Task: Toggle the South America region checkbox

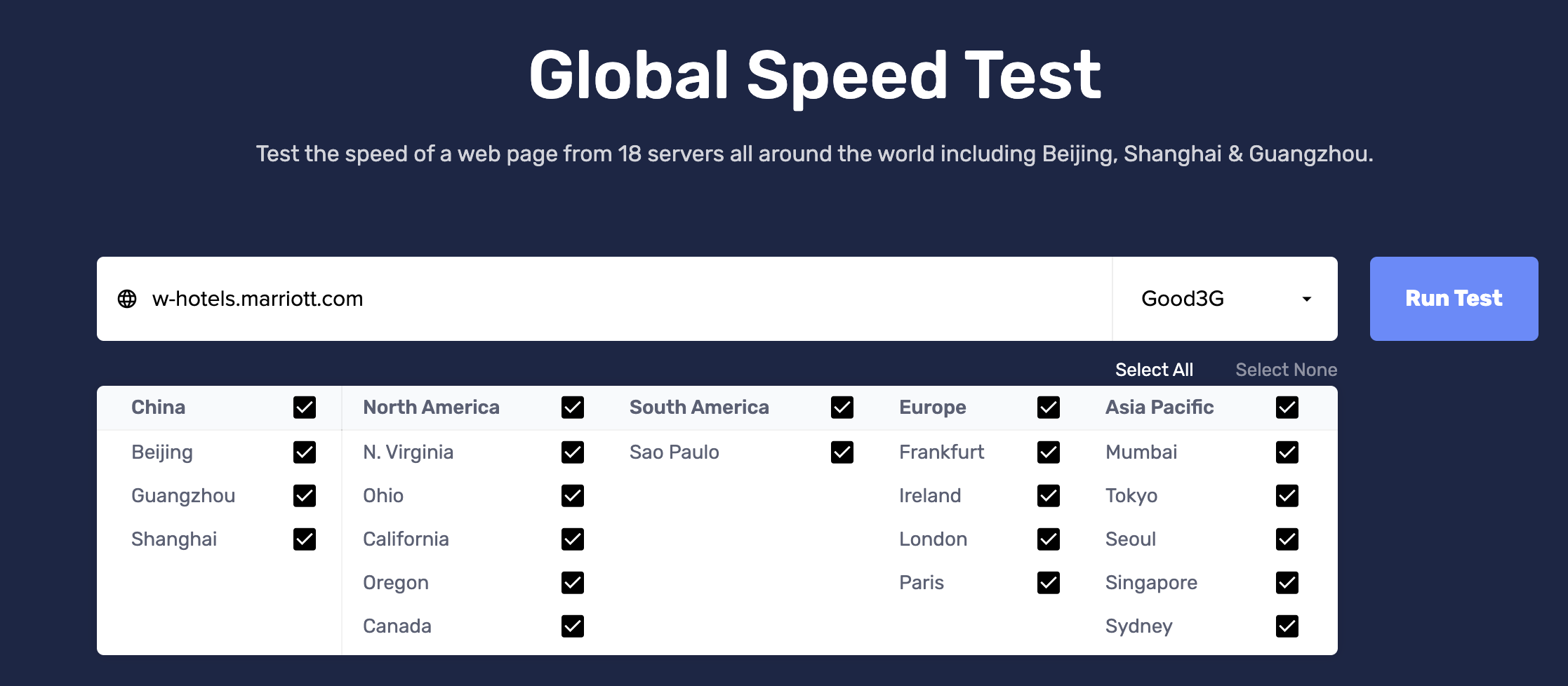Action: [842, 408]
